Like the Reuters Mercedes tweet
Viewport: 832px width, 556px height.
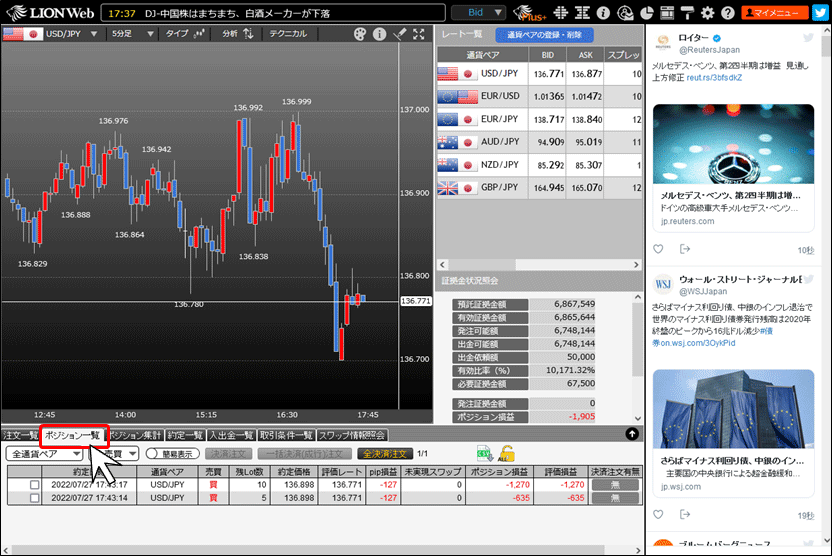(658, 249)
